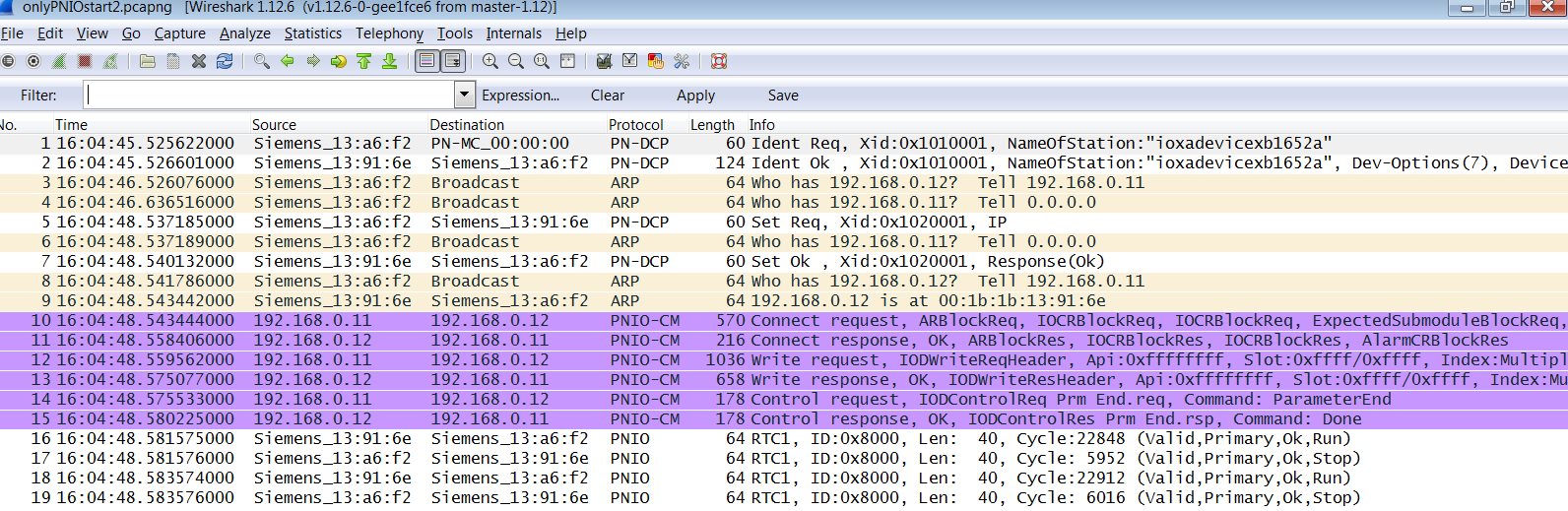The width and height of the screenshot is (1568, 511).
Task: Start a new live capture
Action: (x=59, y=61)
